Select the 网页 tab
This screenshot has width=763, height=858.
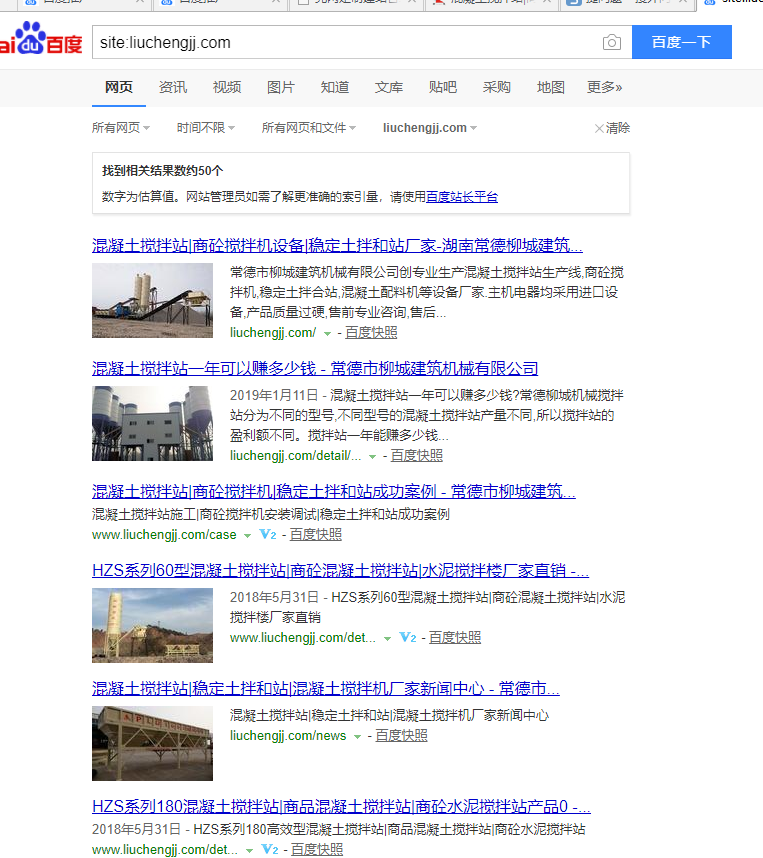(x=119, y=87)
